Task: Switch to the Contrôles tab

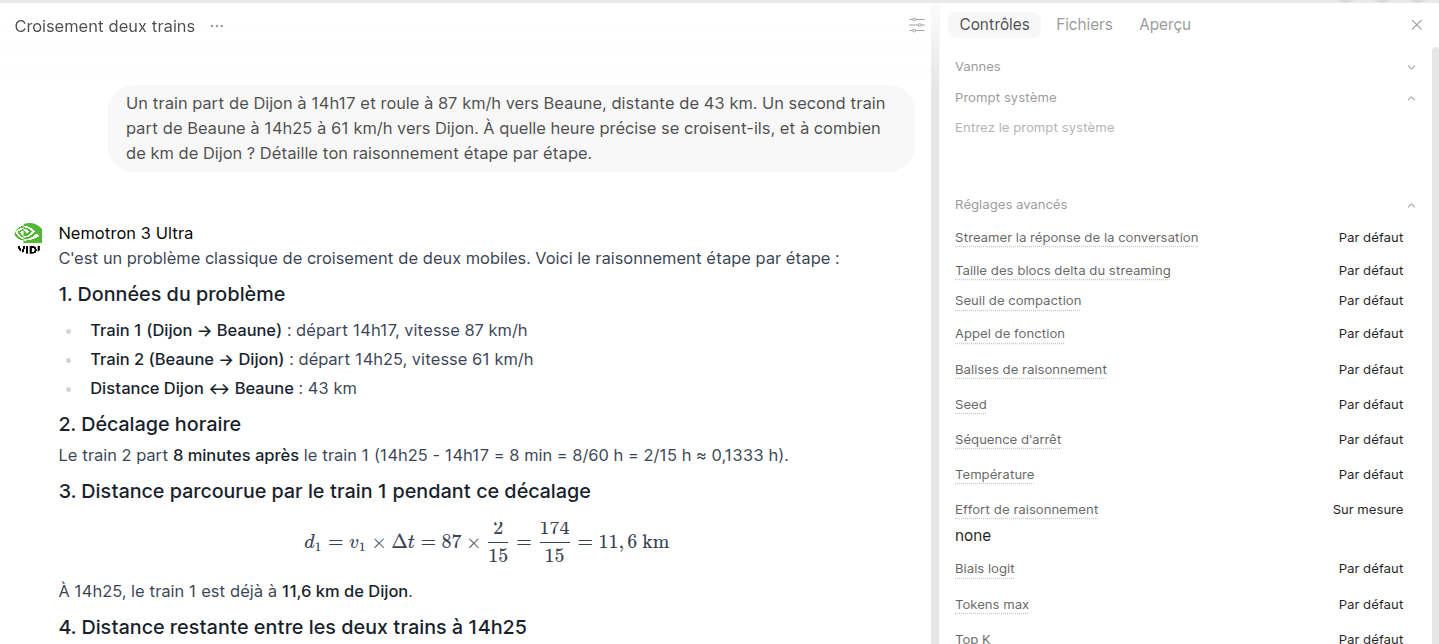Action: (994, 25)
